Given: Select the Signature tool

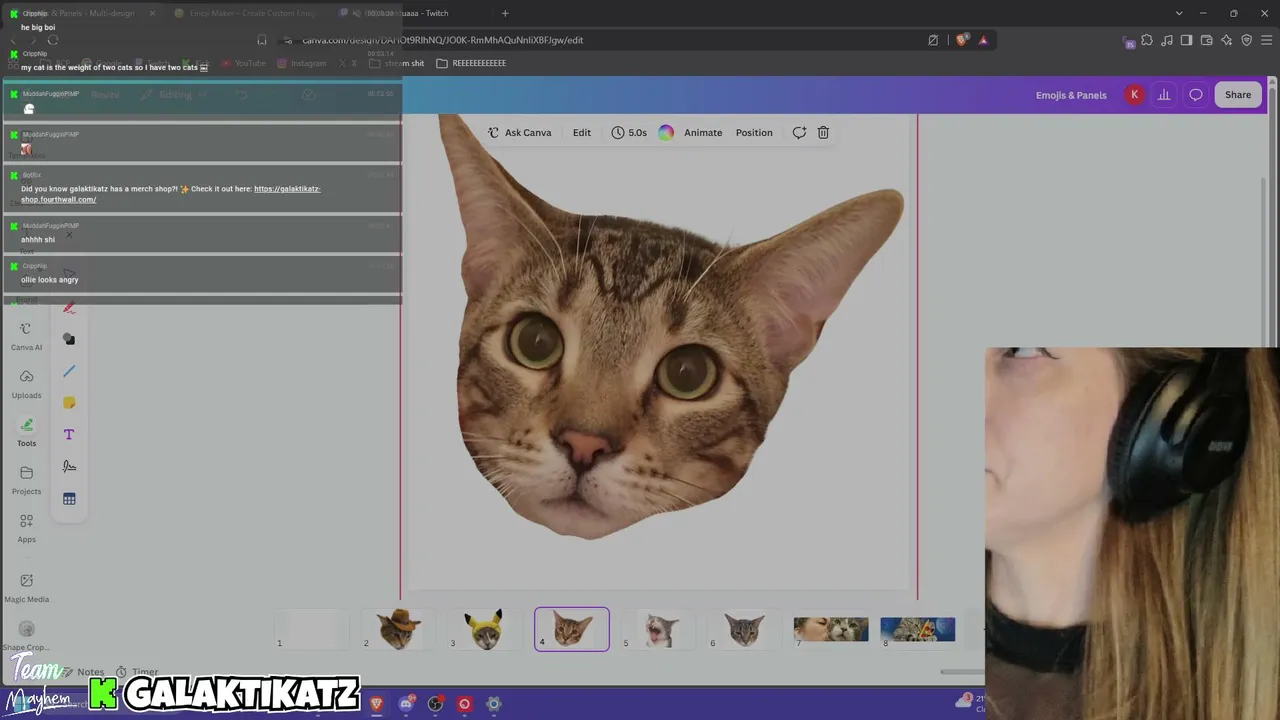Looking at the screenshot, I should pos(69,467).
